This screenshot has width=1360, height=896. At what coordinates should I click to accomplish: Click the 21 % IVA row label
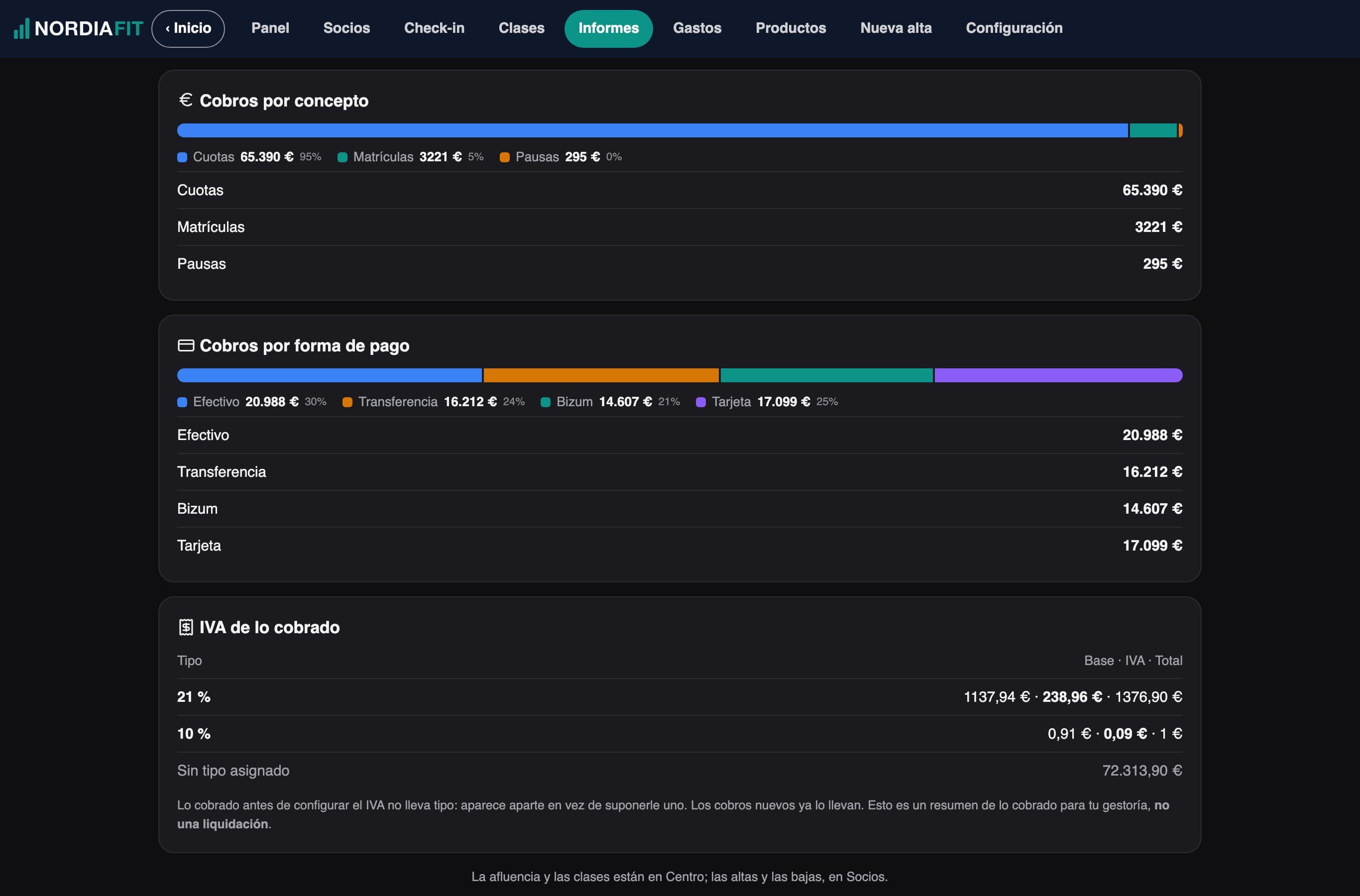click(194, 697)
